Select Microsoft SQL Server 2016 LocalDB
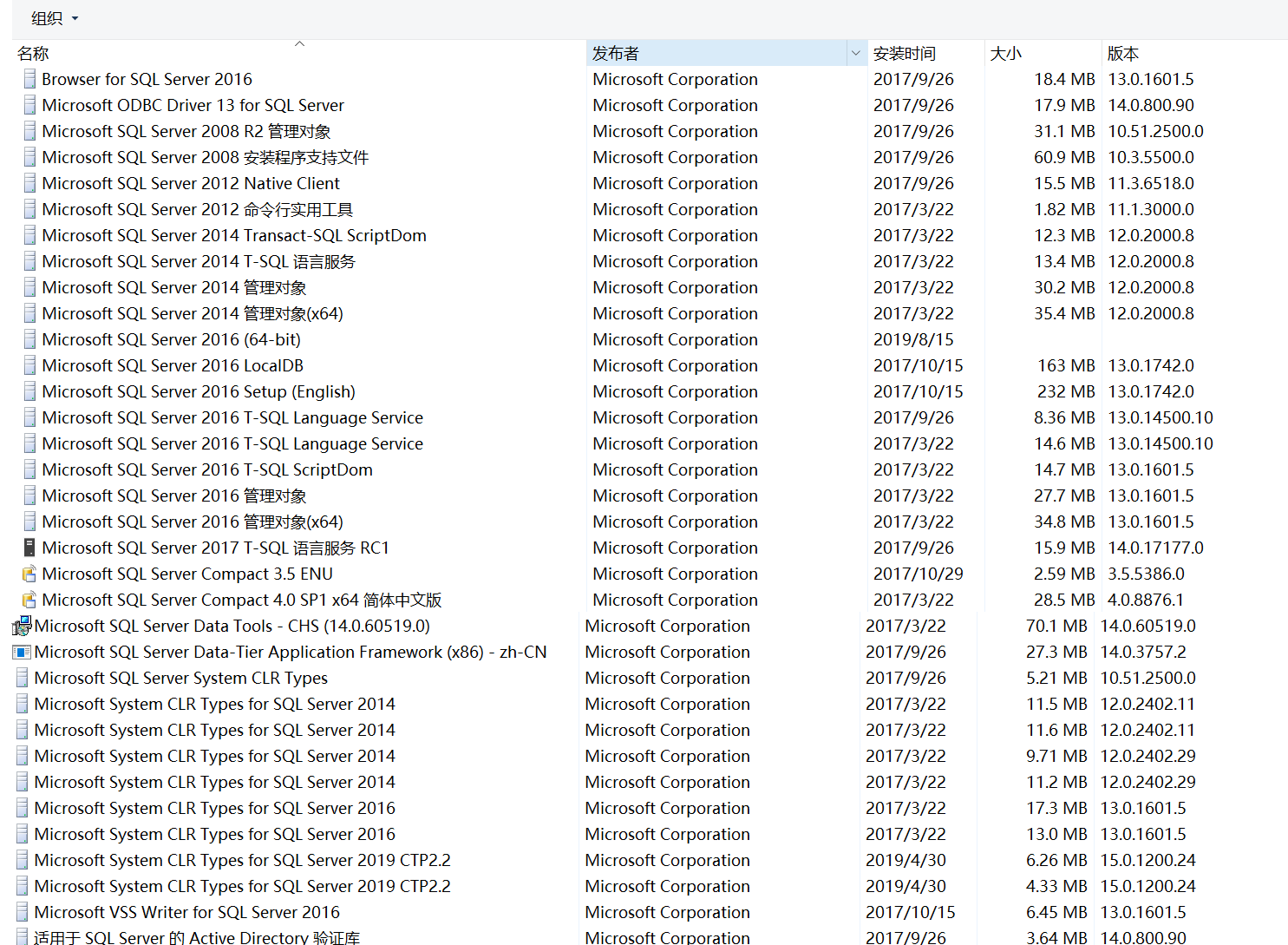The height and width of the screenshot is (945, 1288). [173, 365]
